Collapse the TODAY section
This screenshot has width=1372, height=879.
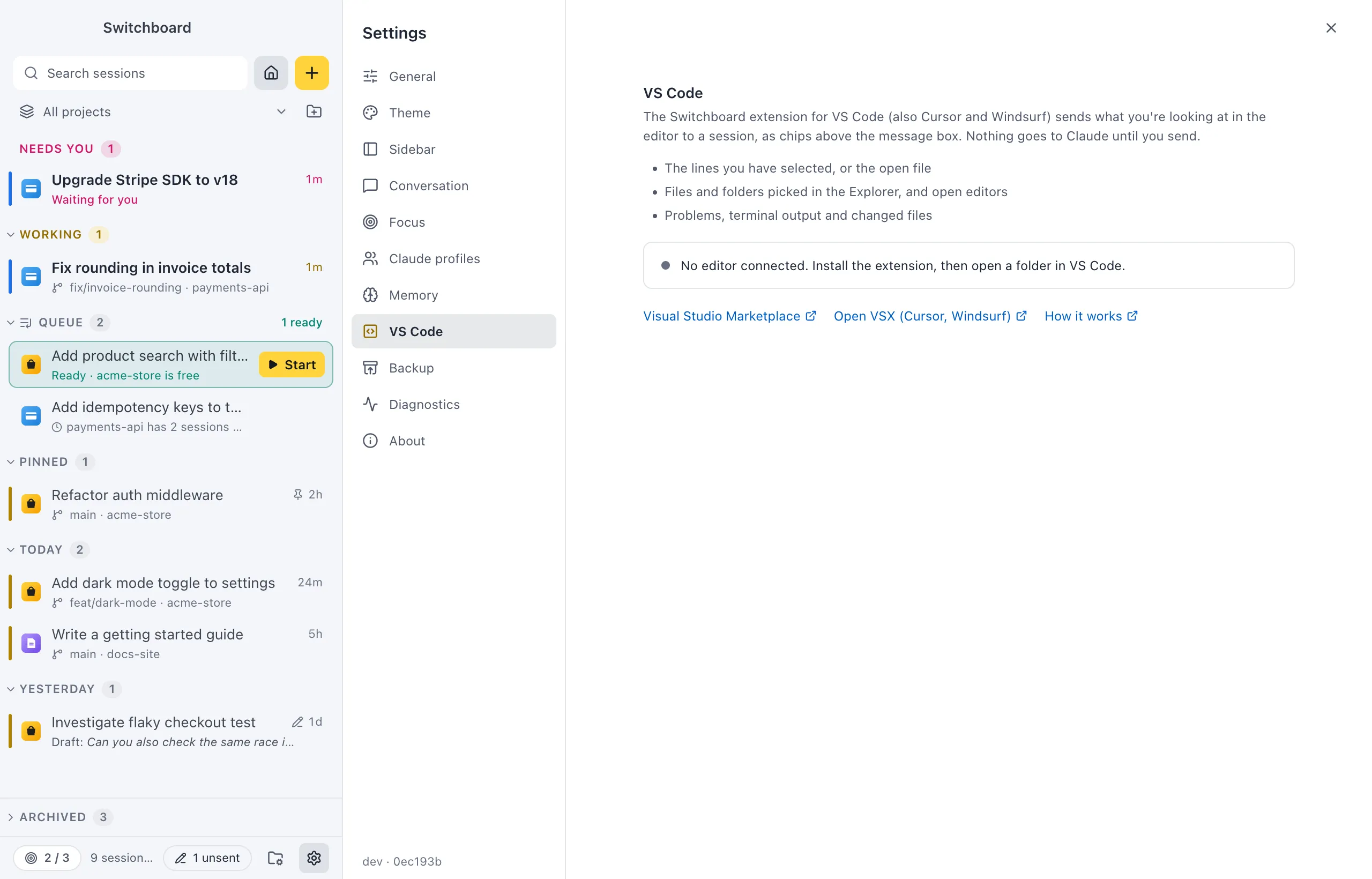pyautogui.click(x=11, y=550)
